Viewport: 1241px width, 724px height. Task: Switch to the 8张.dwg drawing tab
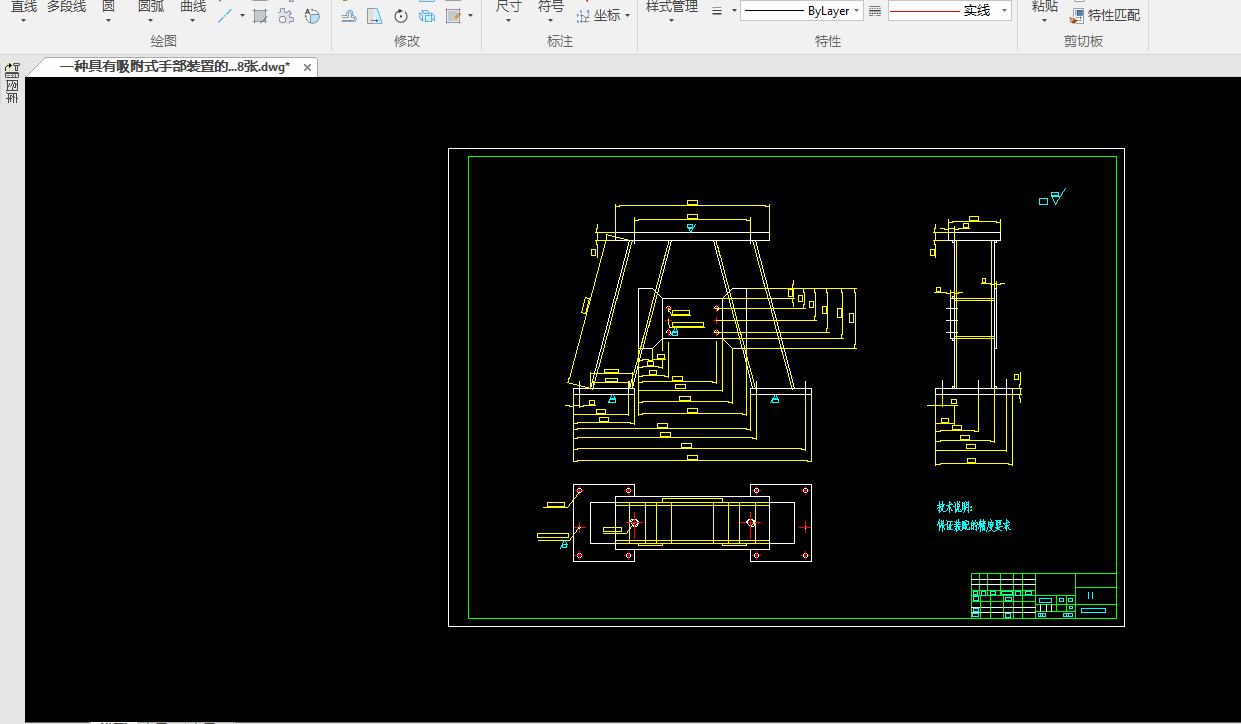pos(174,67)
